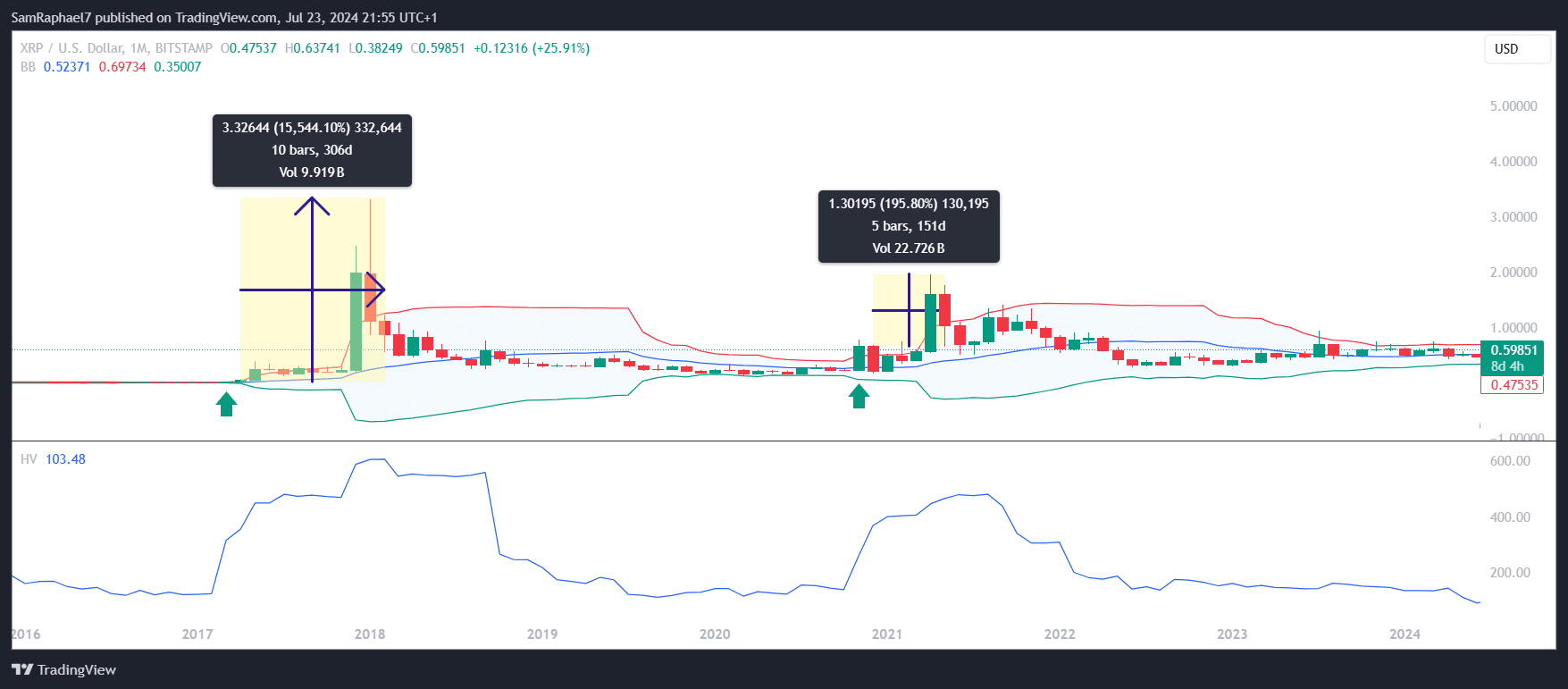Click the green up arrow near 2021
Viewport: 1568px width, 689px height.
[859, 396]
